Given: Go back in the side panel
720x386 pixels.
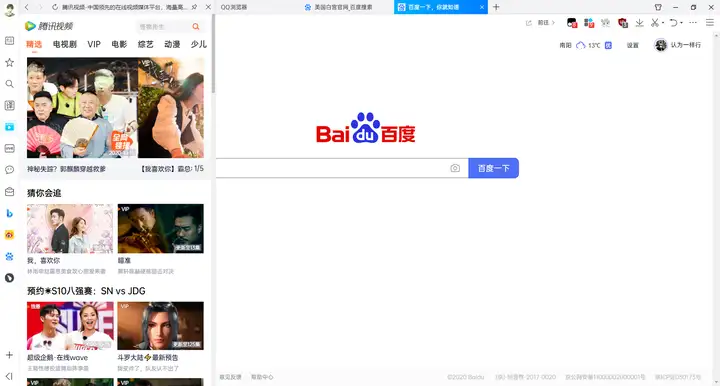Looking at the screenshot, I should [27, 7].
